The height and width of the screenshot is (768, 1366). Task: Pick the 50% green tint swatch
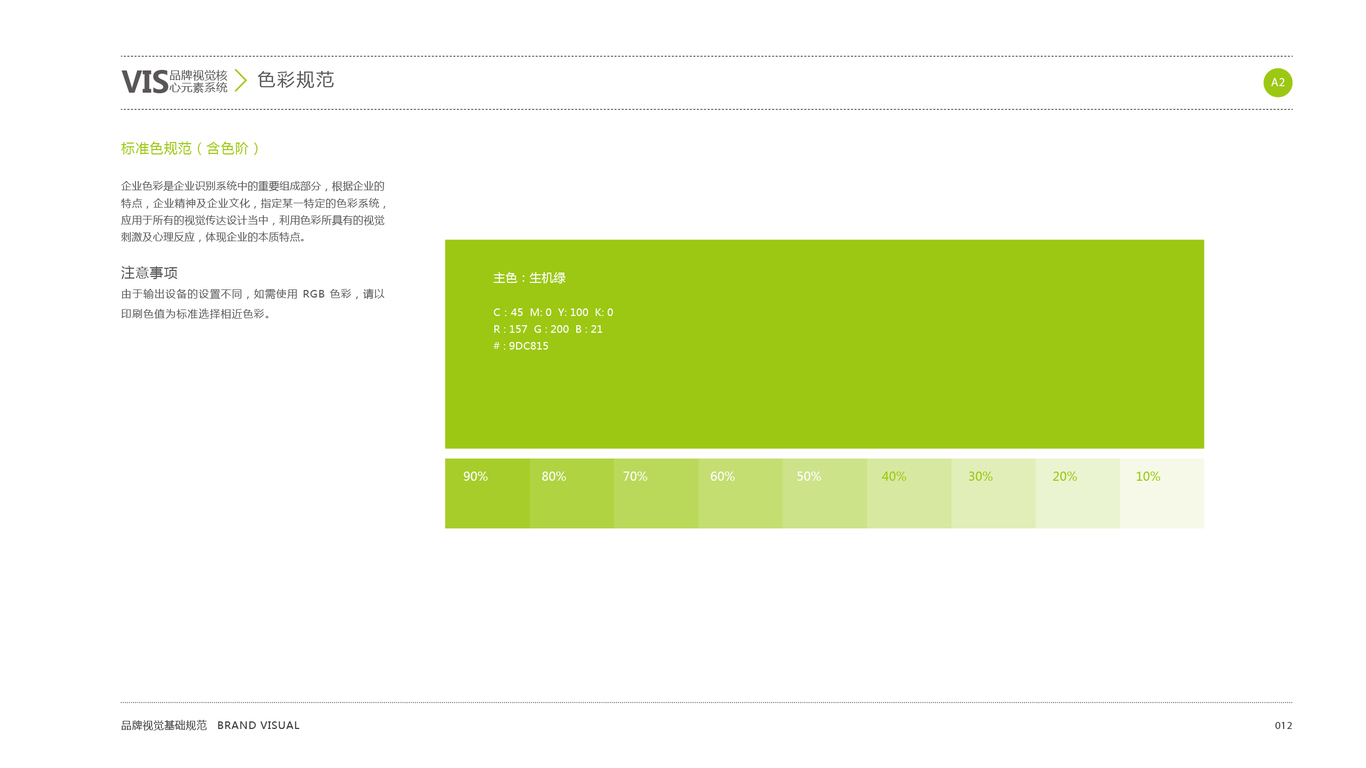(825, 493)
